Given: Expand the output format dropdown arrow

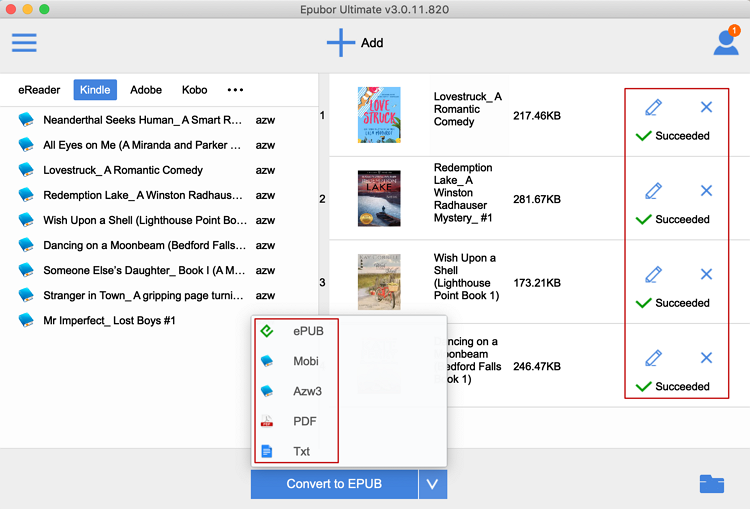Looking at the screenshot, I should coord(432,484).
